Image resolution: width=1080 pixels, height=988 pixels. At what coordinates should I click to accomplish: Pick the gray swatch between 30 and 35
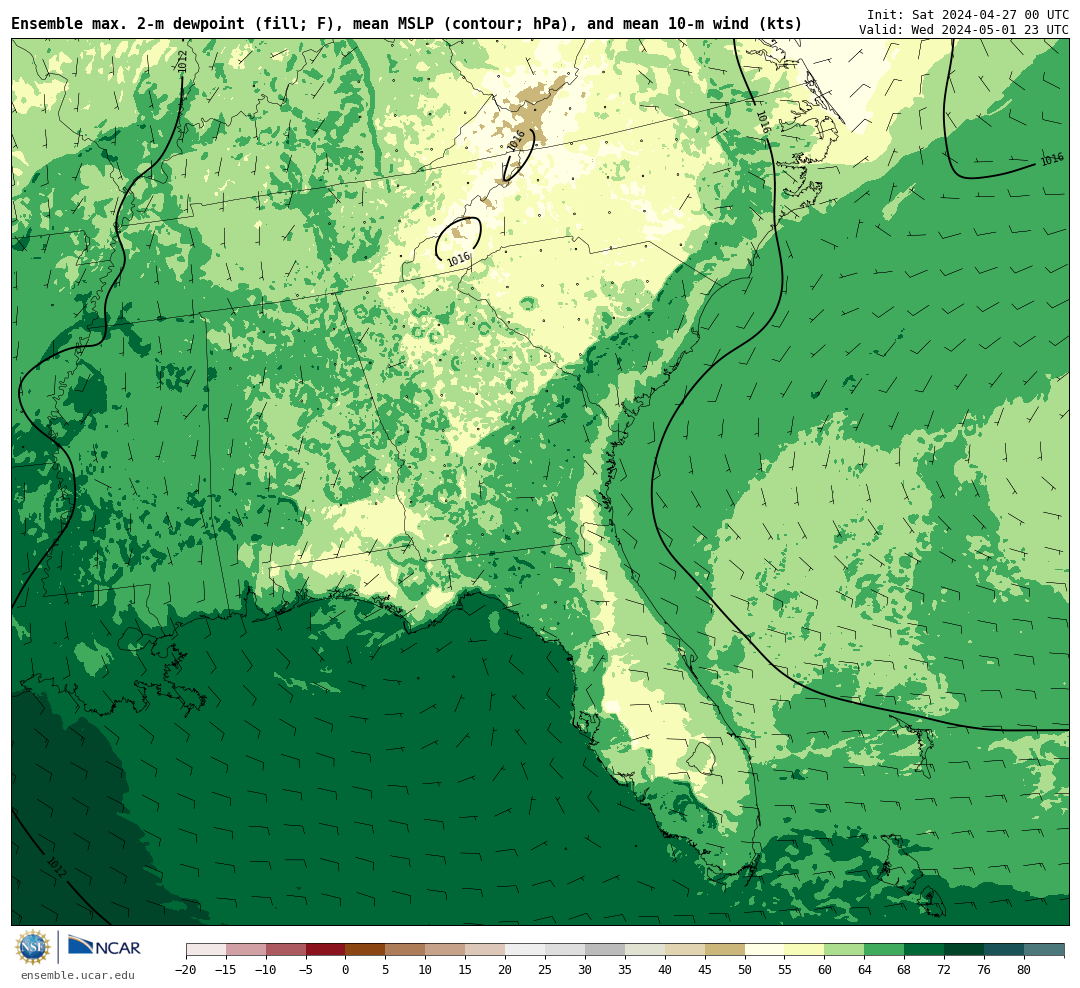[x=605, y=950]
